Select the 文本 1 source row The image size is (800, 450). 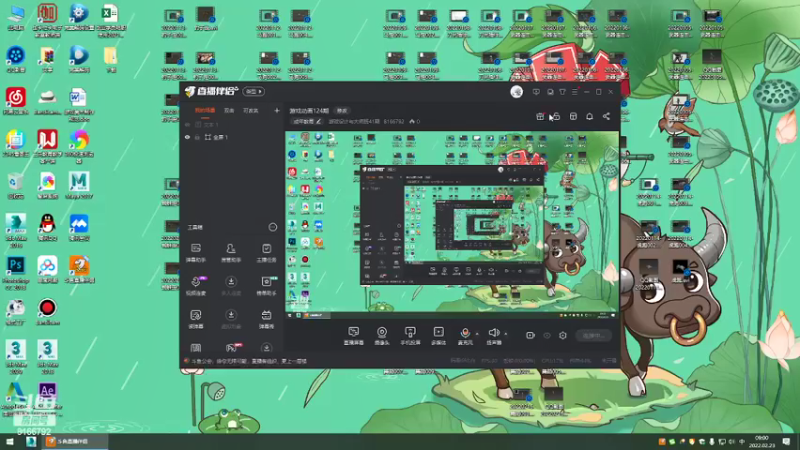[x=232, y=124]
